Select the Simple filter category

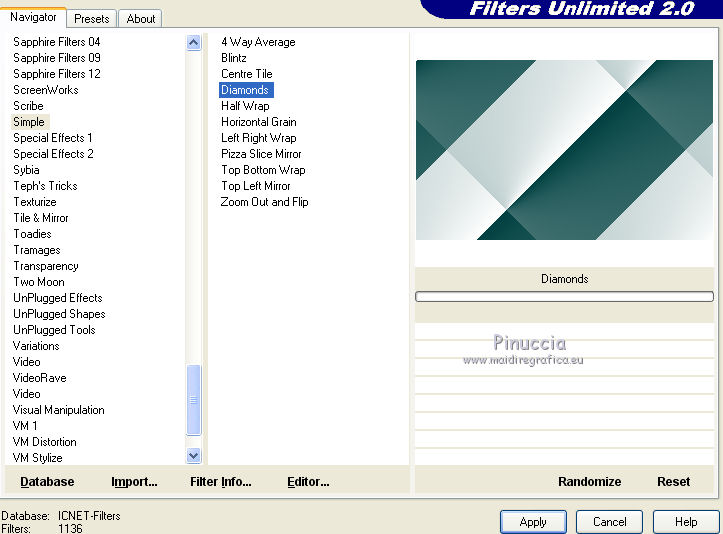click(x=29, y=122)
